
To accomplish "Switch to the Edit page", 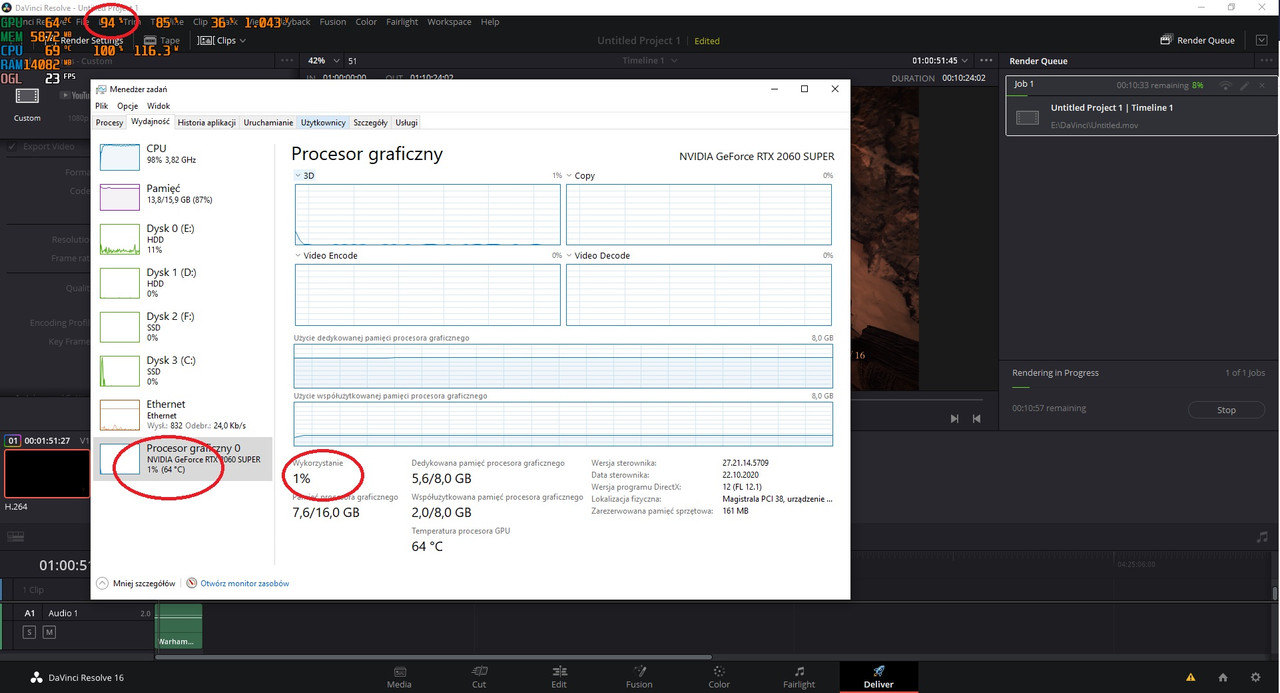I will point(559,677).
